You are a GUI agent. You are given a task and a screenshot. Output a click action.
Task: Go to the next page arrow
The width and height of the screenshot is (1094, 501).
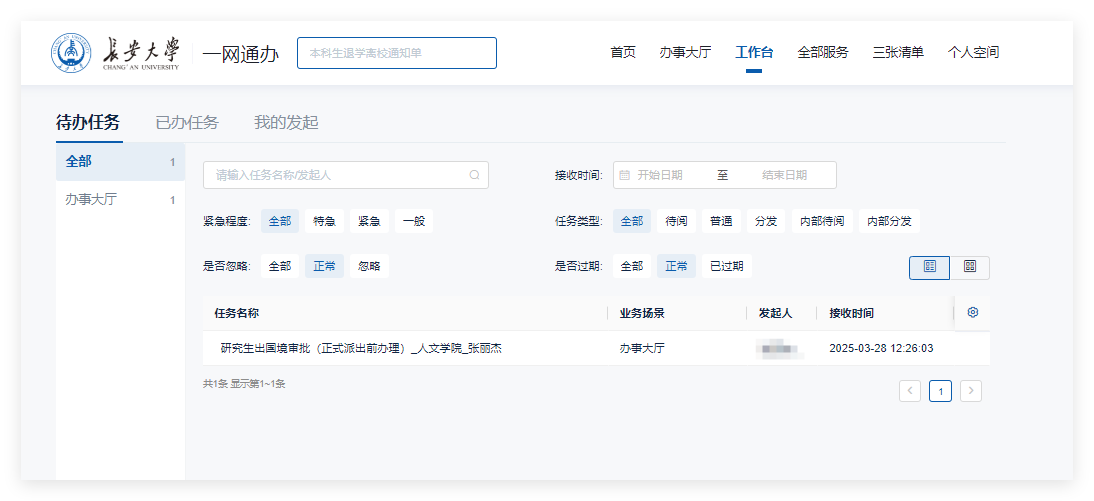point(970,391)
